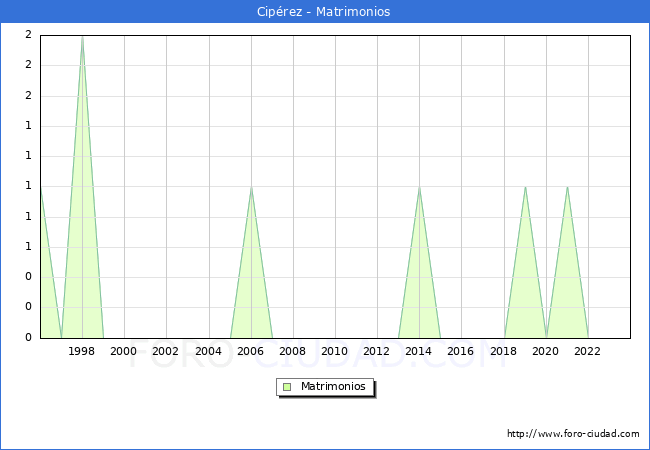Click the 2000 x-axis label
This screenshot has width=650, height=450.
point(123,351)
